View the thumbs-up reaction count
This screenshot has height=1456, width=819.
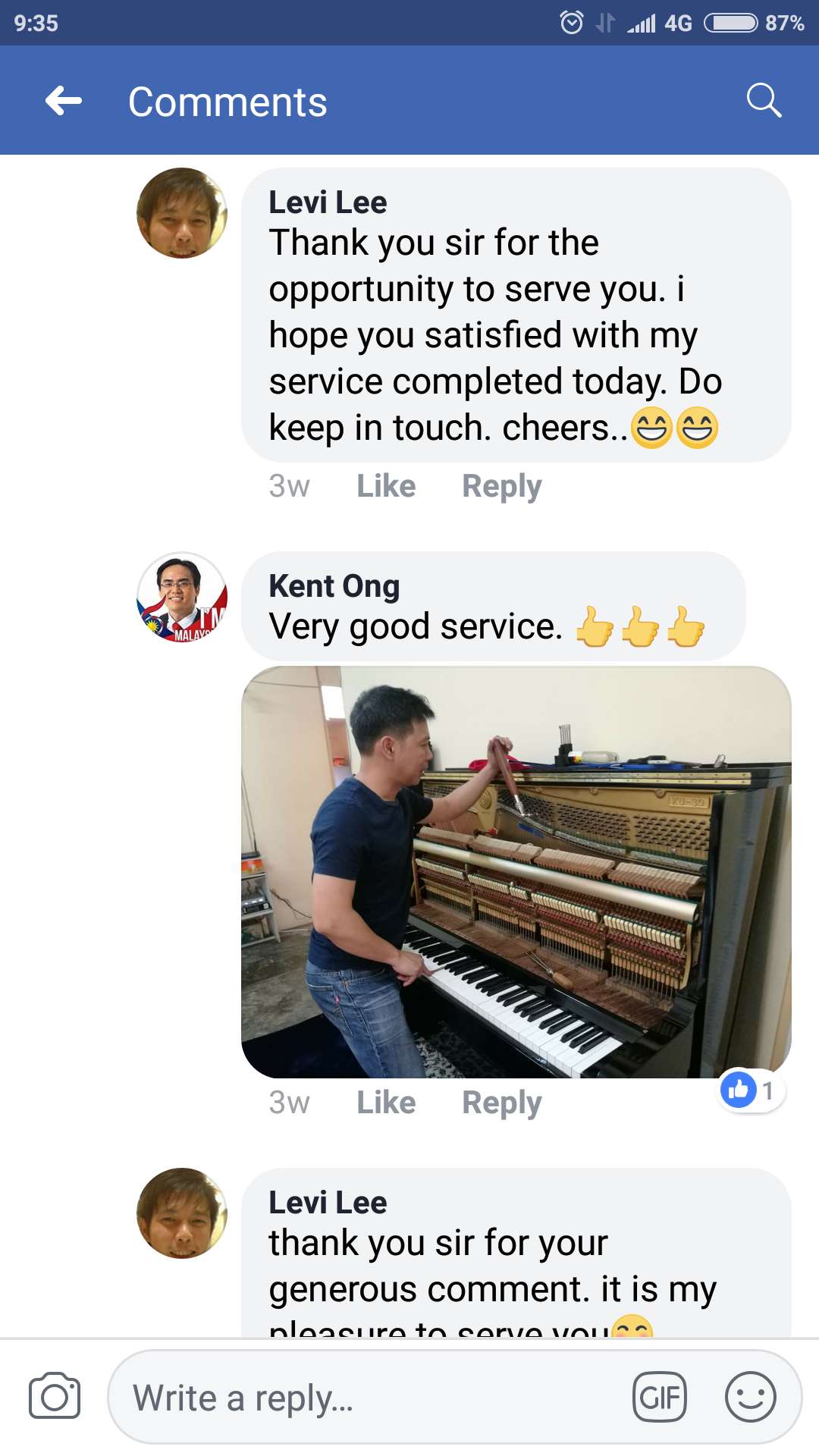[752, 1090]
